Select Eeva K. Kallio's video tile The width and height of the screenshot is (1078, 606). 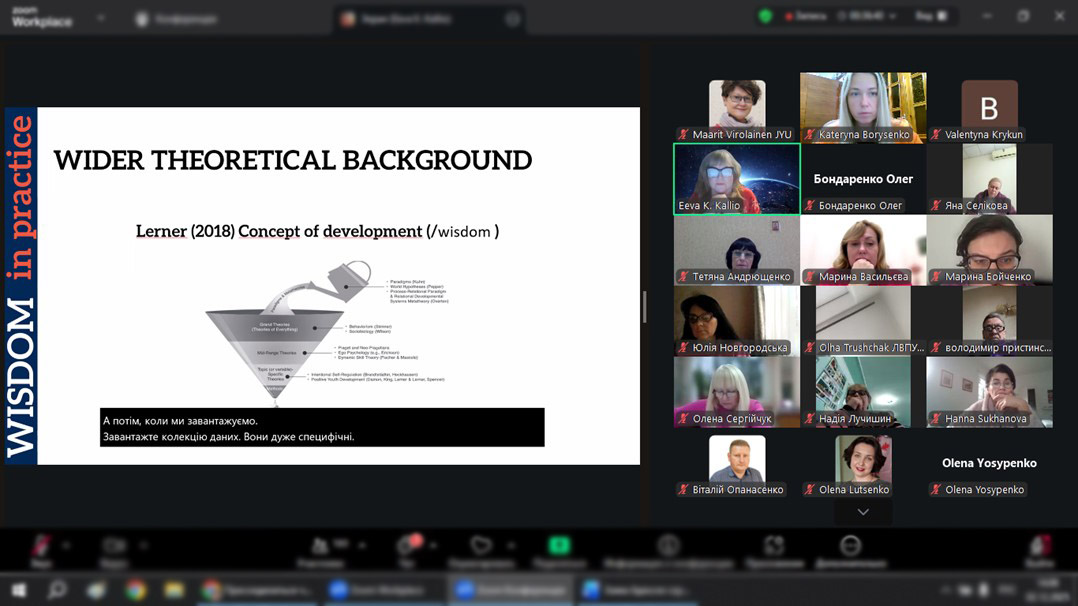(737, 178)
